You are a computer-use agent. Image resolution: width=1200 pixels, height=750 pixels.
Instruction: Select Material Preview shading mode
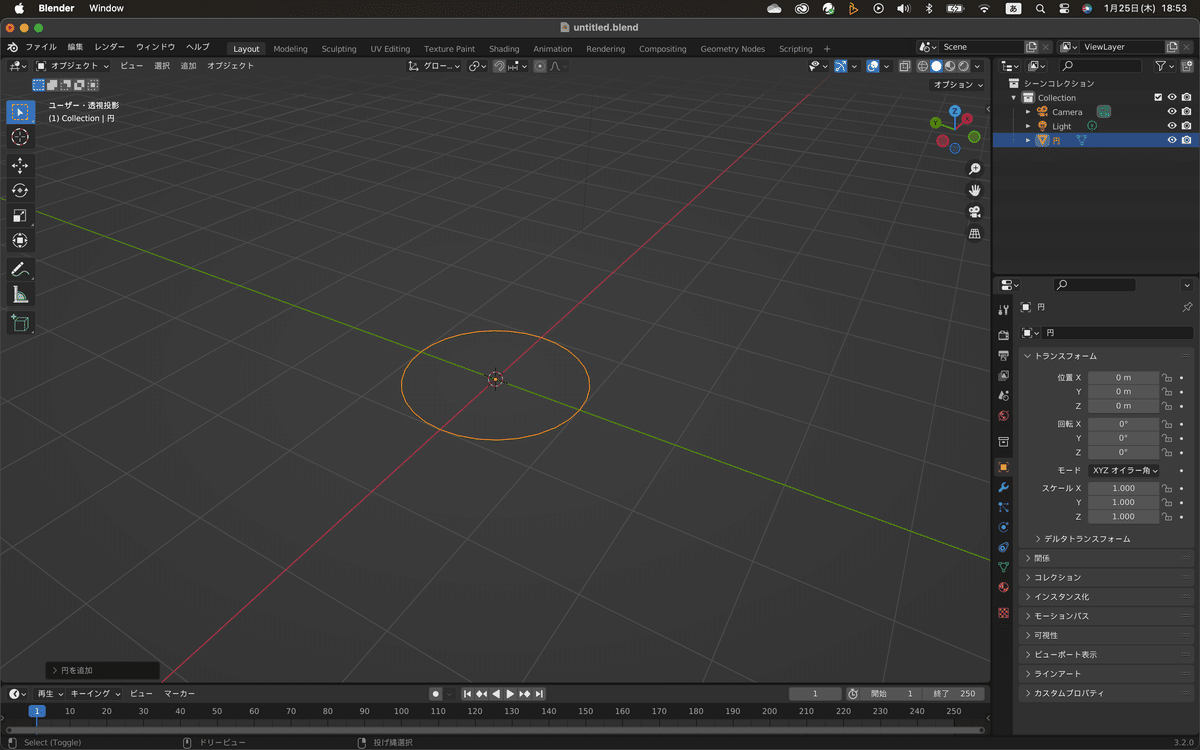point(950,66)
